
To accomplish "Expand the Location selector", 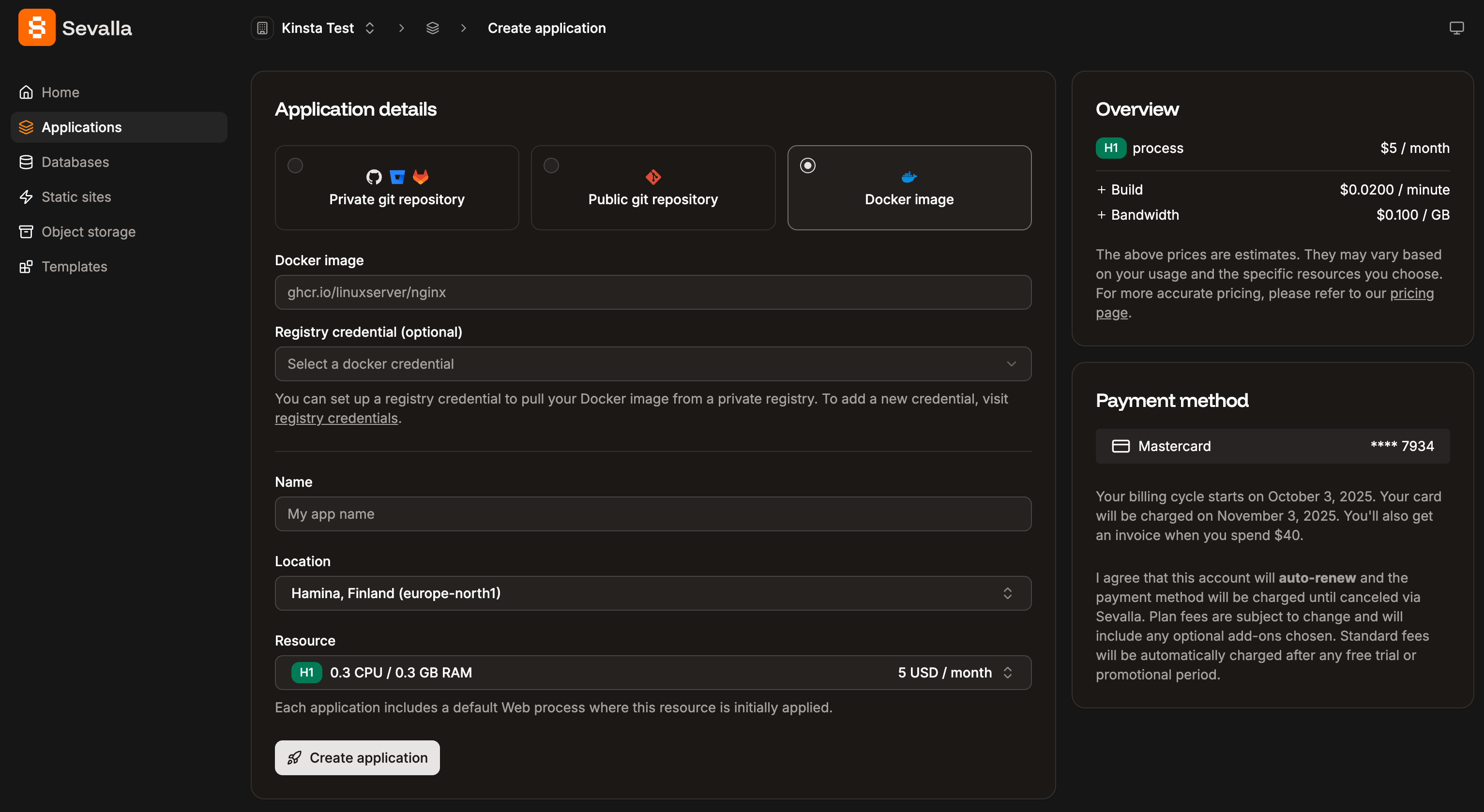I will [x=653, y=593].
